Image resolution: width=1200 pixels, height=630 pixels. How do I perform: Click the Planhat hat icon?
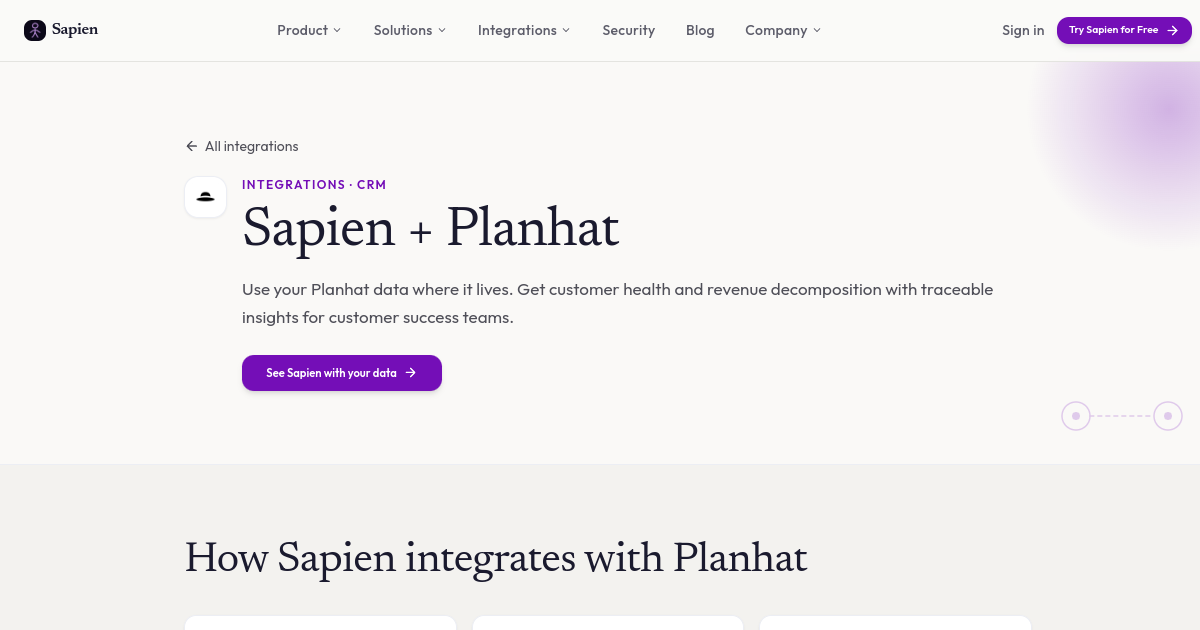[x=205, y=197]
